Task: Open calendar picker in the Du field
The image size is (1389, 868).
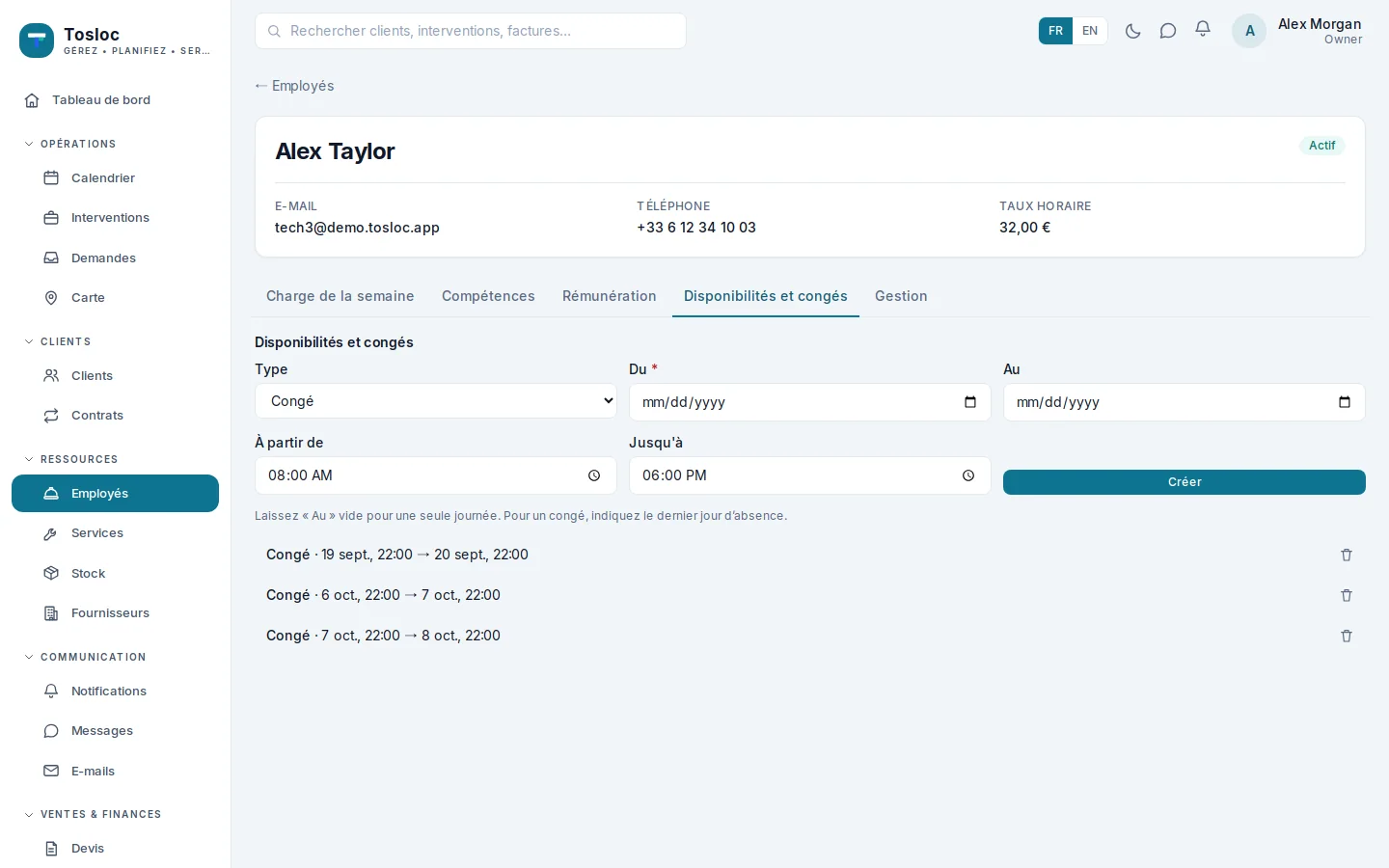Action: (970, 402)
